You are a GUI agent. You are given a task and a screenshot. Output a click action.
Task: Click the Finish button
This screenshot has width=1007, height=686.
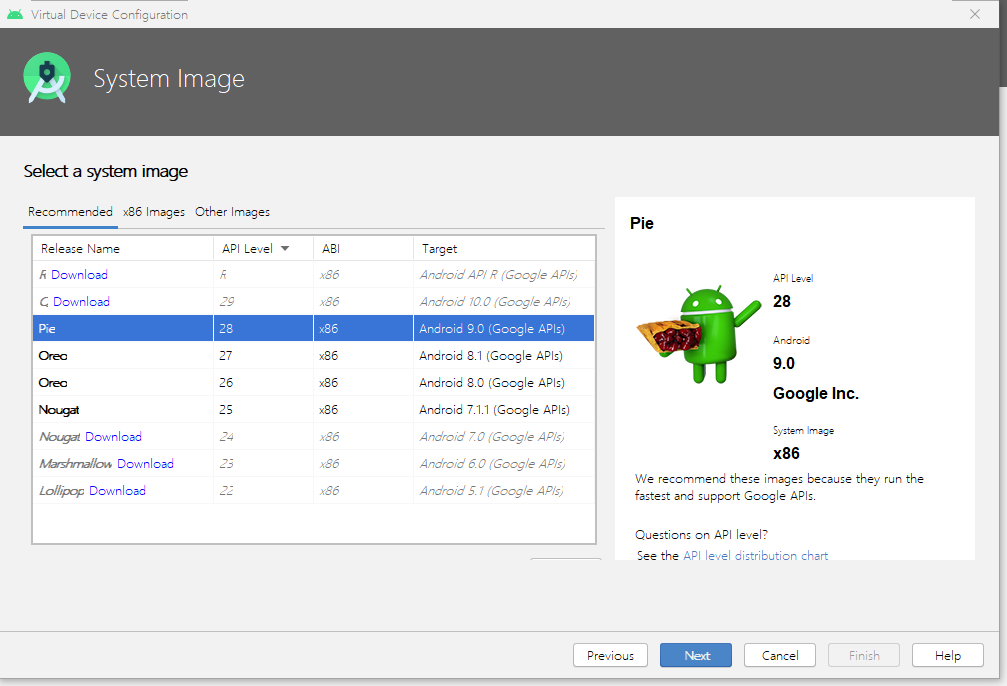864,655
